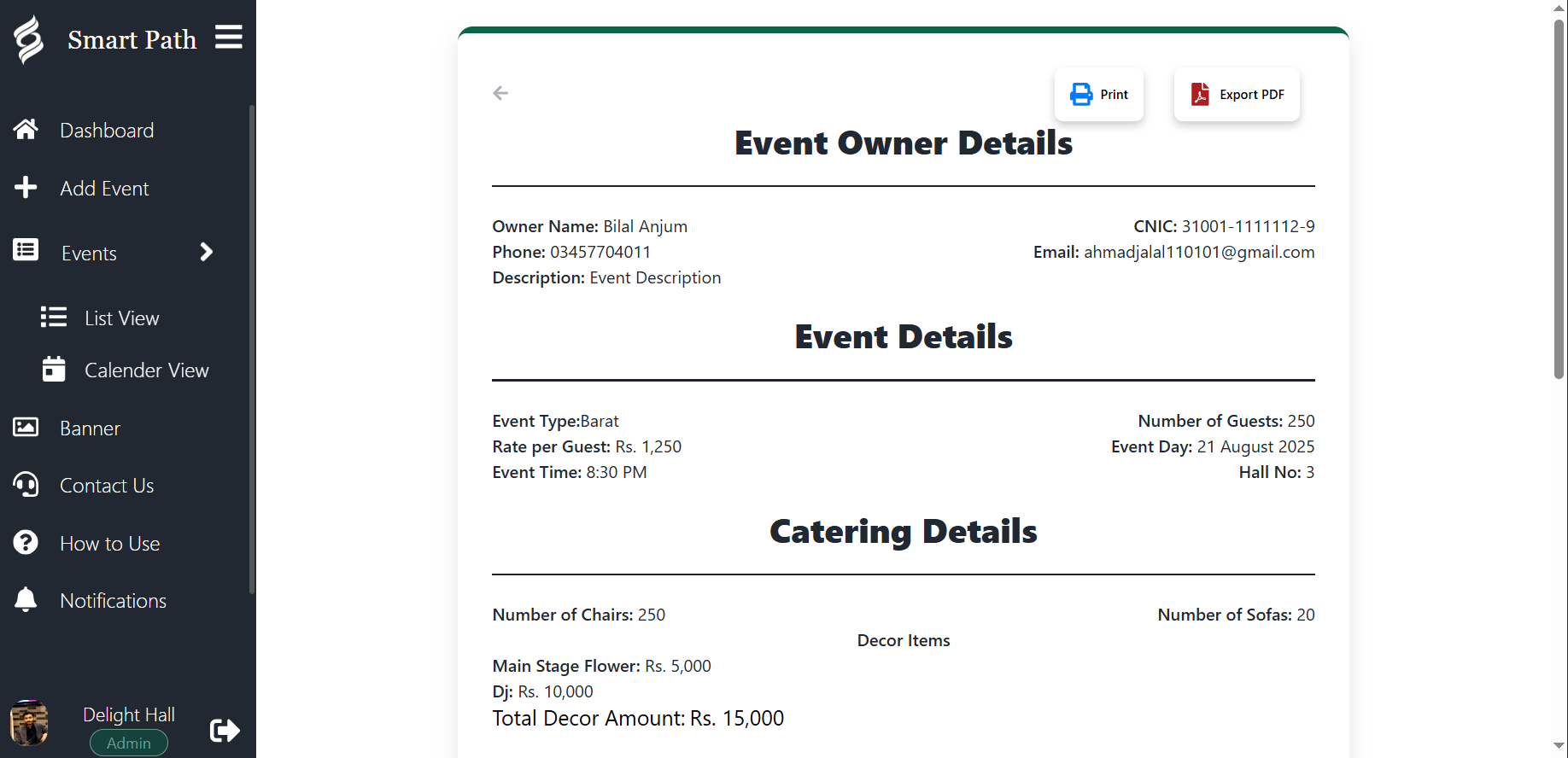
Task: Open the Events menu item
Action: [x=89, y=254]
